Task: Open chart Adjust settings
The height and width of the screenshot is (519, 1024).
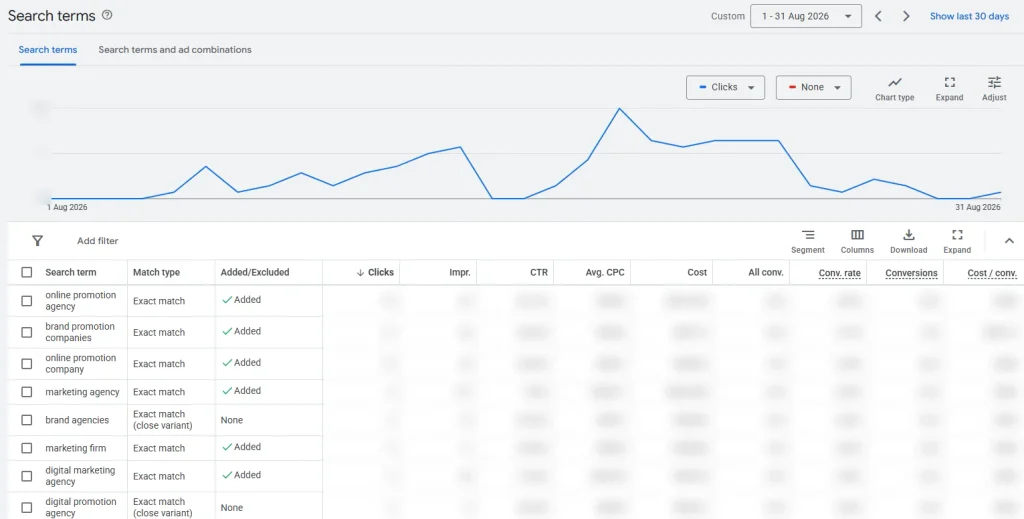Action: coord(994,89)
